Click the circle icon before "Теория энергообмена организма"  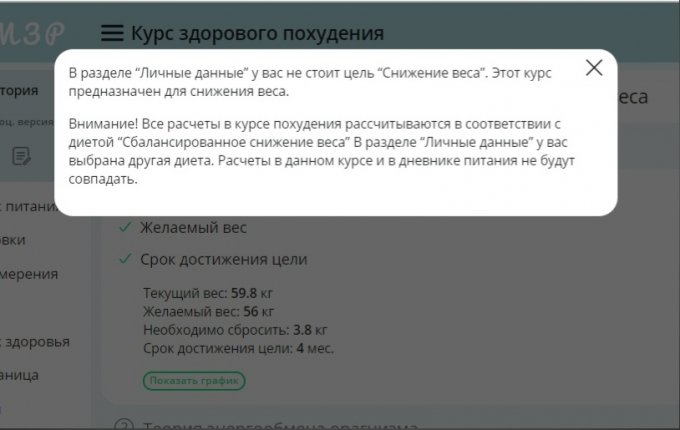[124, 422]
